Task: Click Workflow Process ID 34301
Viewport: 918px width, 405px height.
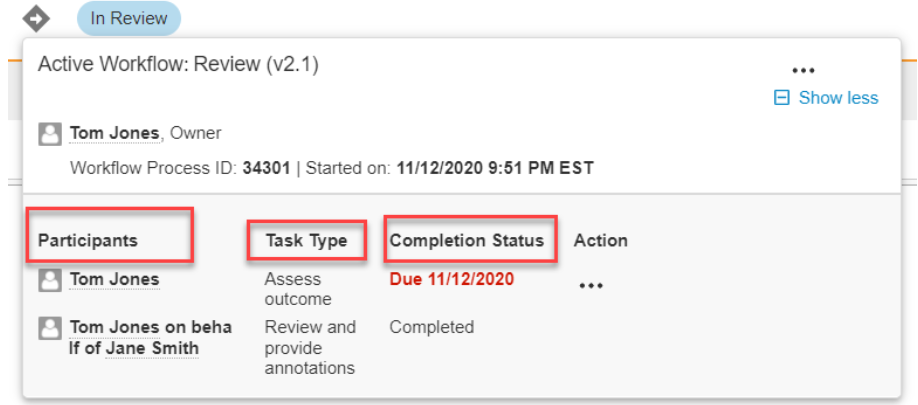Action: coord(266,169)
